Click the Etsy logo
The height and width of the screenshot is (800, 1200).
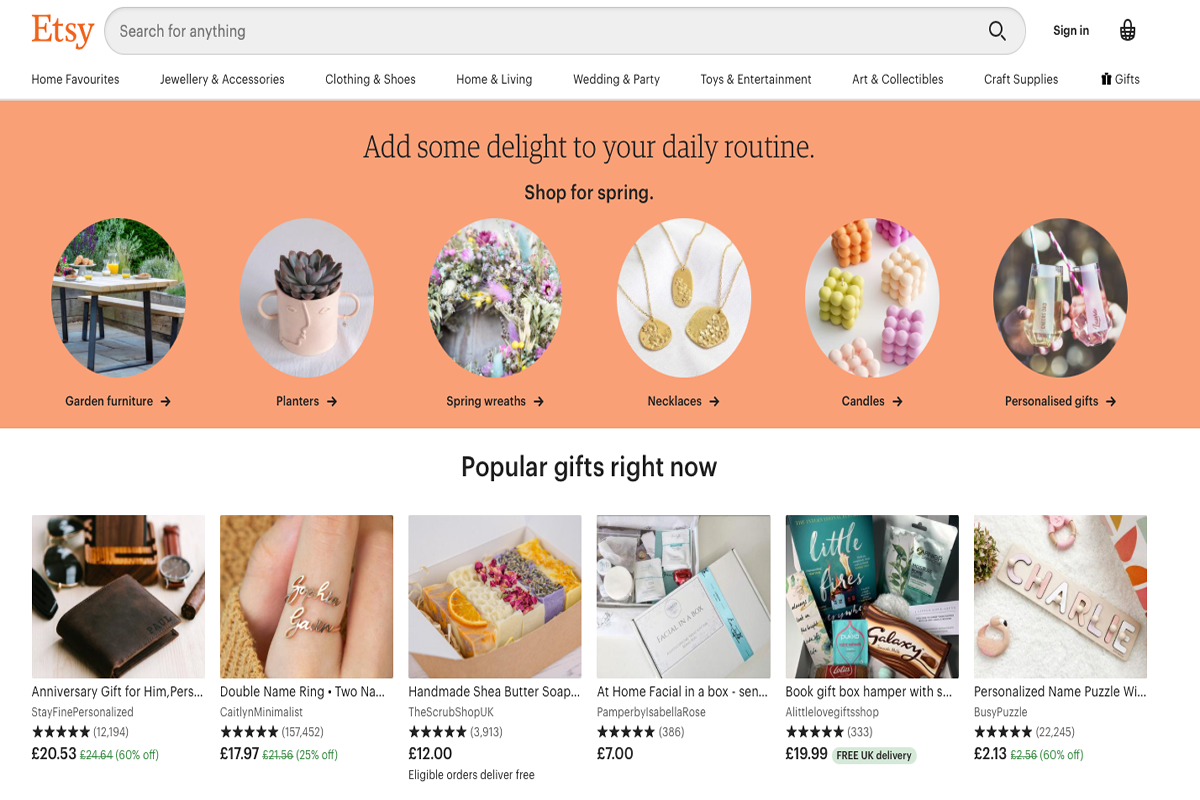[62, 31]
